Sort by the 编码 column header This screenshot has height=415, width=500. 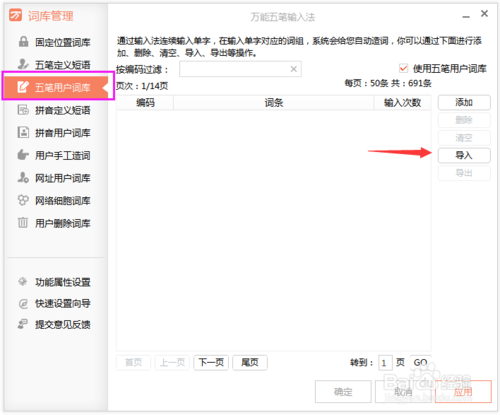tap(145, 103)
